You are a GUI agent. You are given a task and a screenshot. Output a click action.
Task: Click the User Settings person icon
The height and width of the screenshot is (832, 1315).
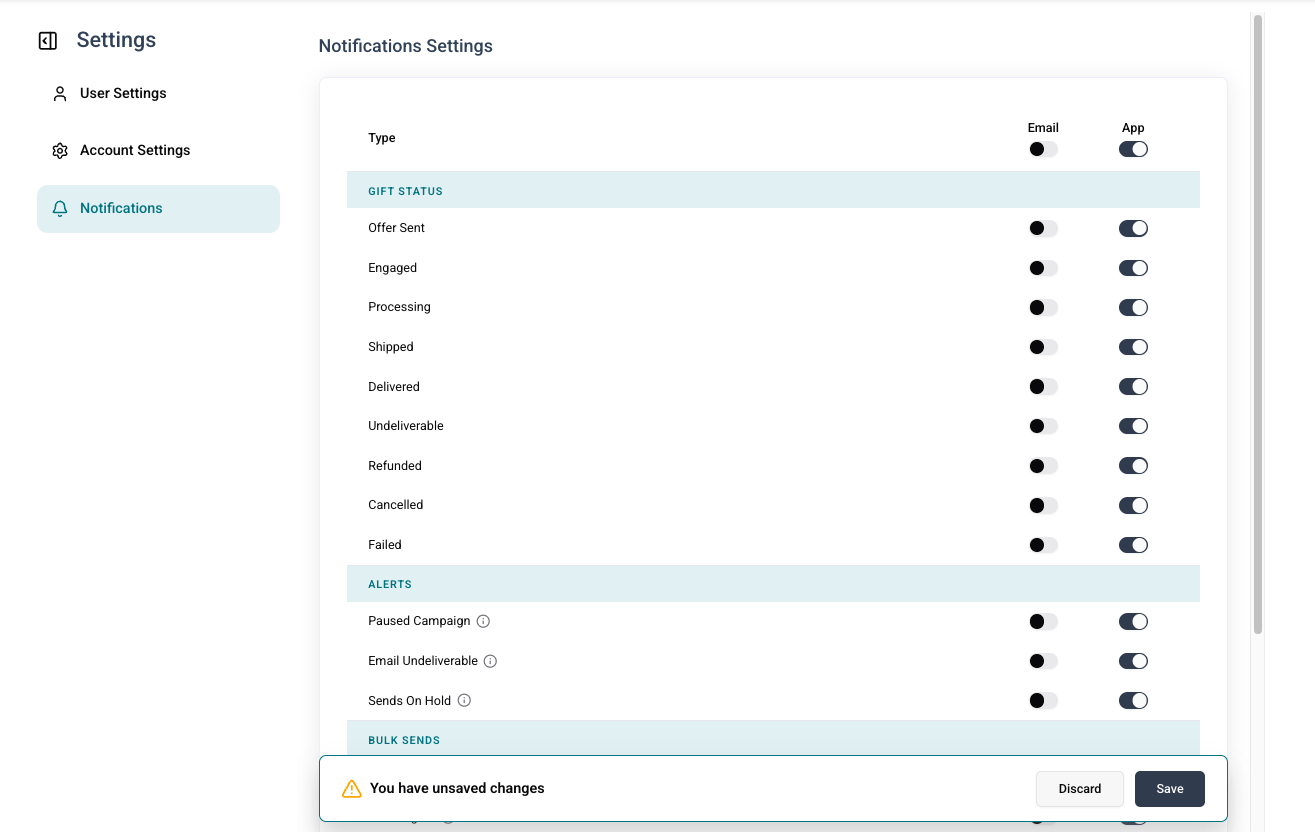[60, 94]
